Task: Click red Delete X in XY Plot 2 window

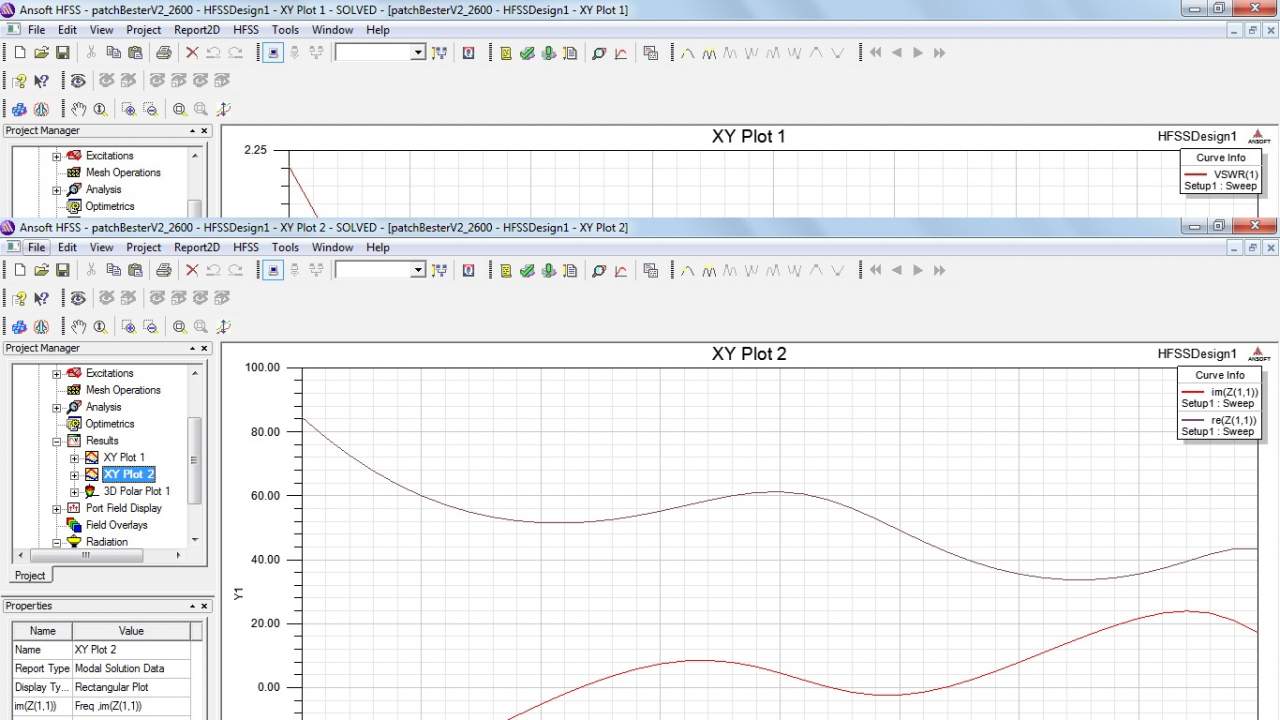Action: [192, 270]
